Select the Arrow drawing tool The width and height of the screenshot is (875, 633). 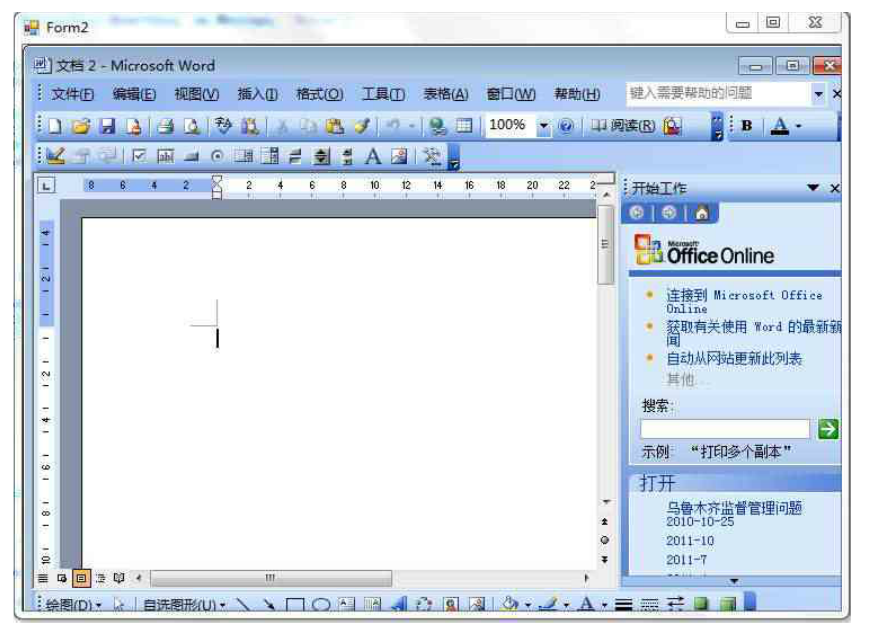click(269, 605)
